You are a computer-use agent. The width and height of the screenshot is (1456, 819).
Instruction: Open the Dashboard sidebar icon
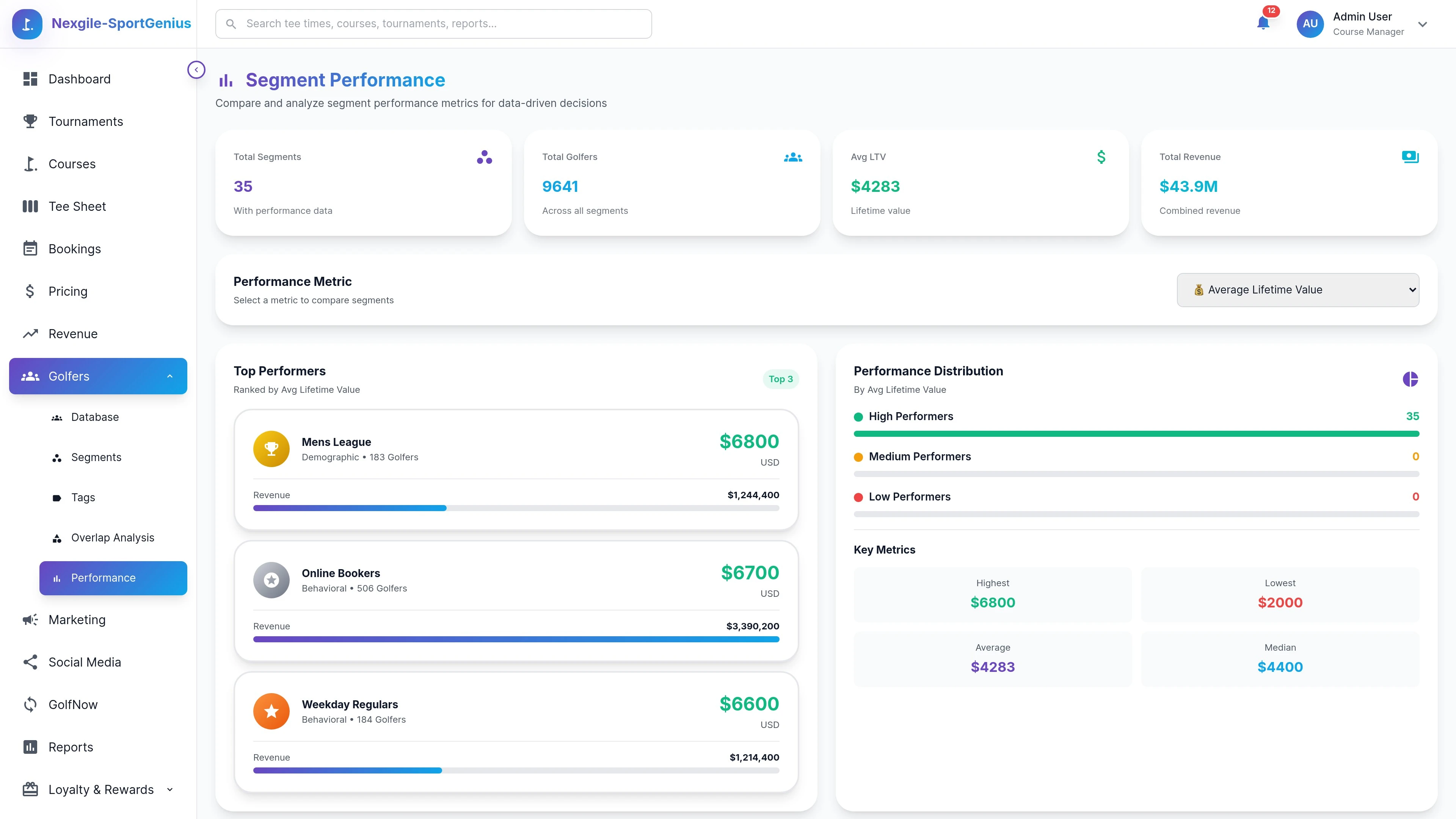pos(30,78)
